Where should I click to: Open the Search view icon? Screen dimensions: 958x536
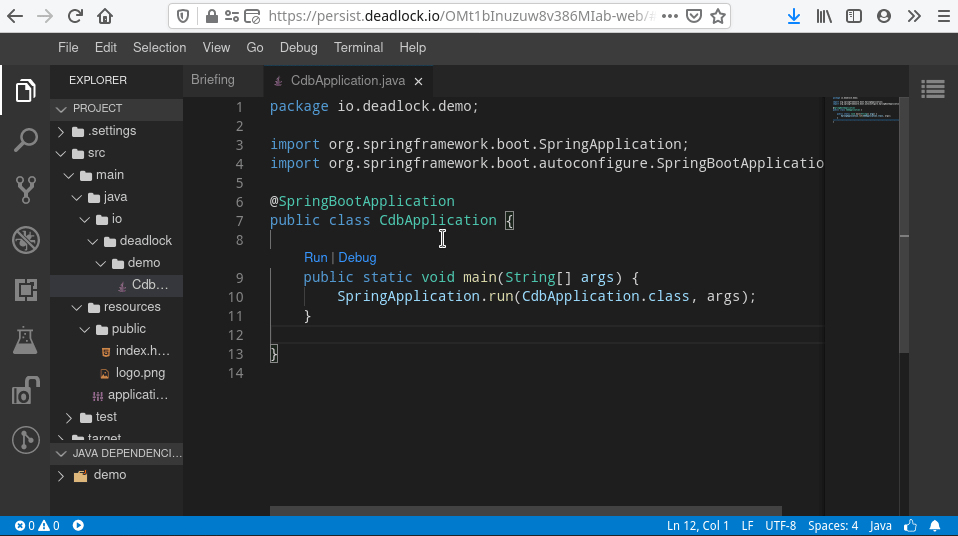coord(25,140)
